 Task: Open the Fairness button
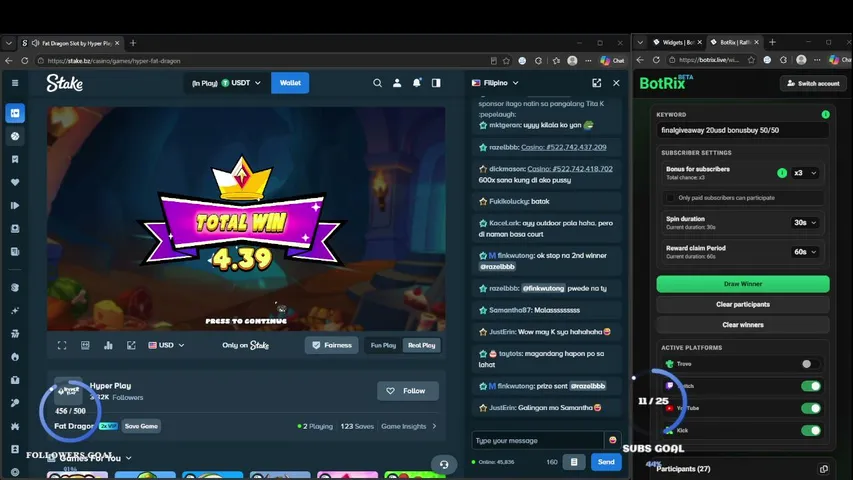click(331, 345)
